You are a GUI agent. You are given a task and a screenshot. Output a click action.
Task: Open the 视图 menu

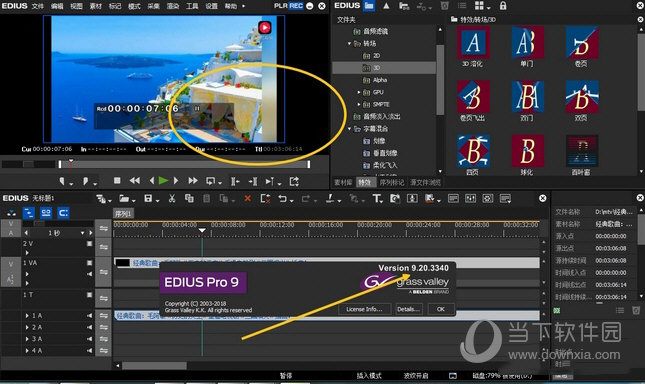(76, 6)
